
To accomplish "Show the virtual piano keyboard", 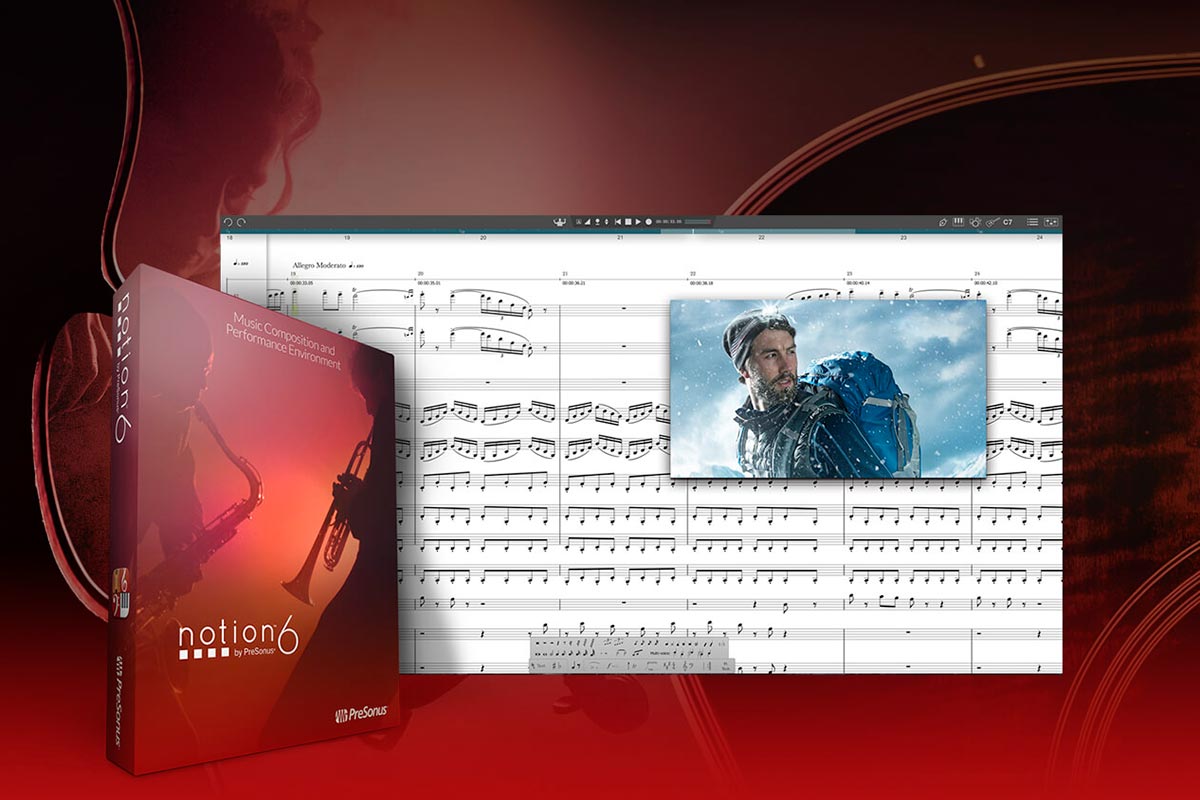I will (x=958, y=221).
